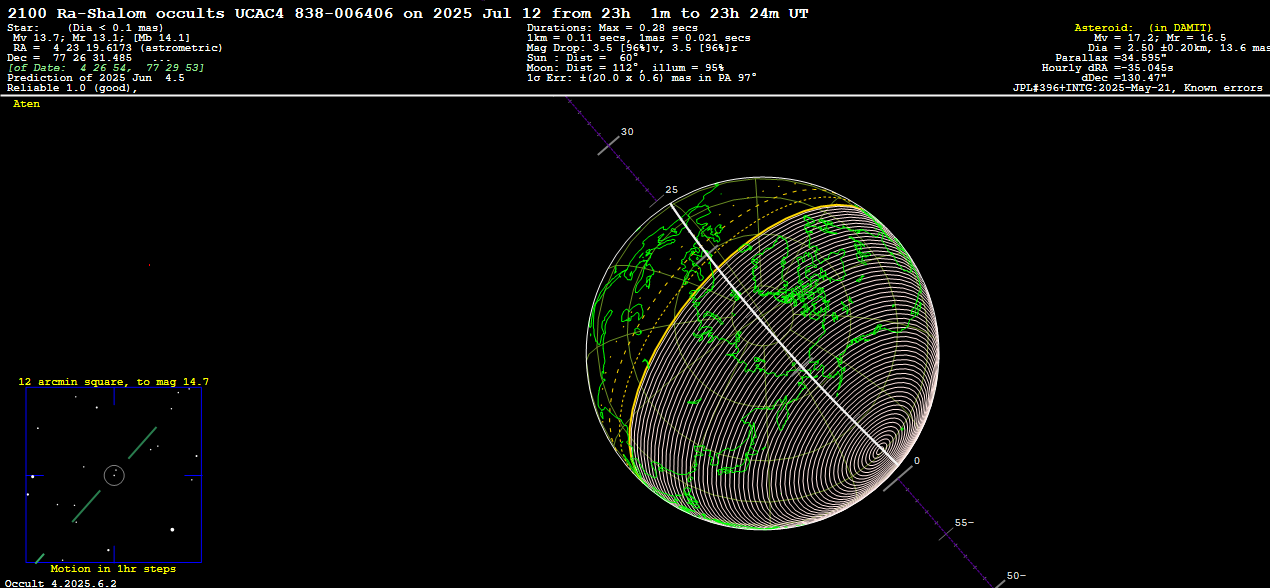
Task: Click the '1km = 0.11 secs' scale line
Action: 638,37
